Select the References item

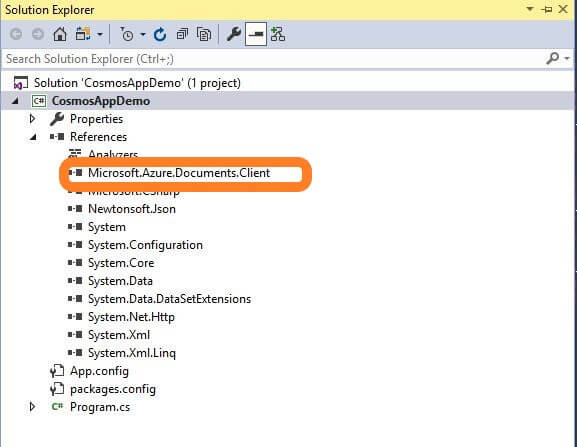coord(98,137)
